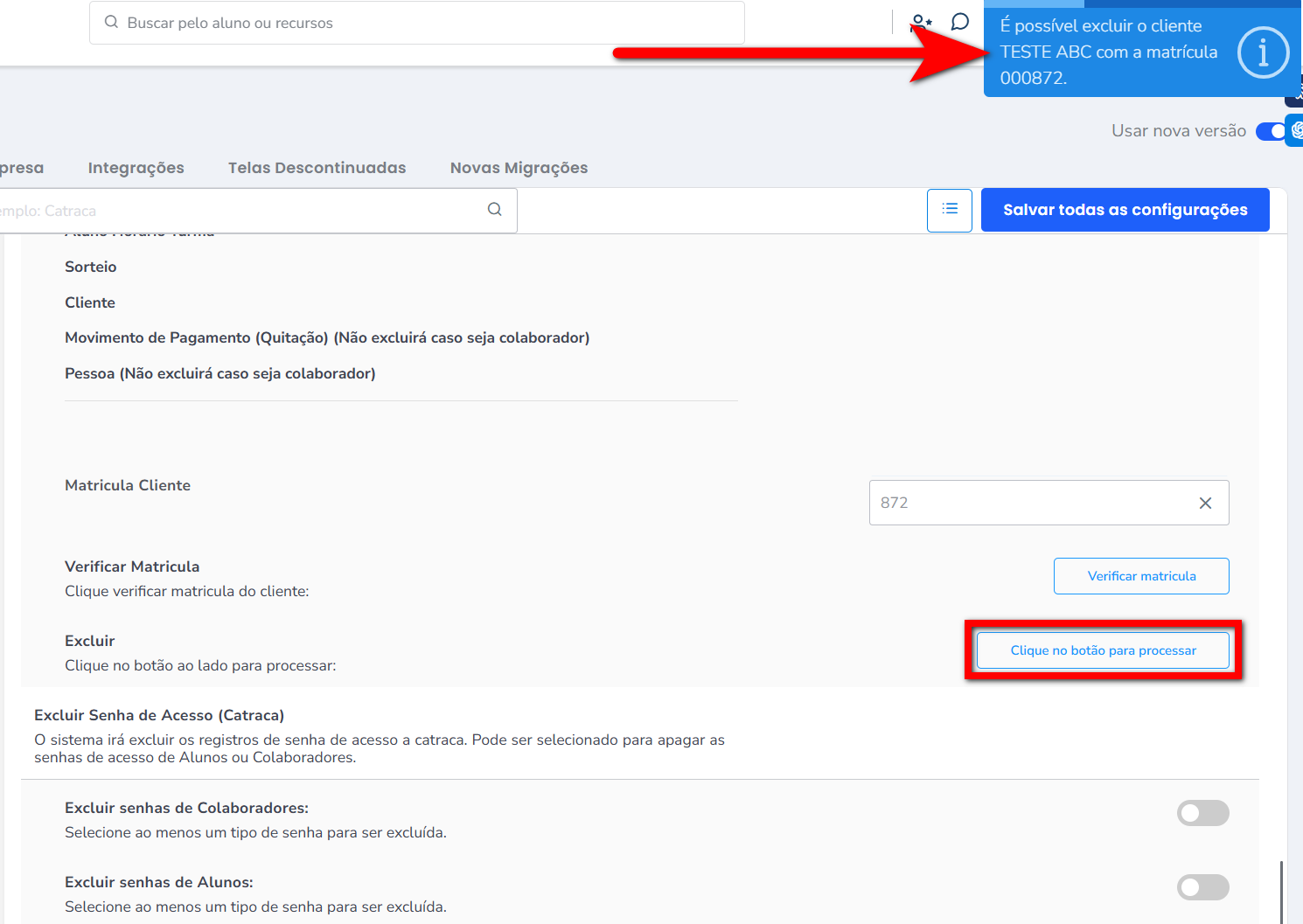
Task: Click the info icon in the blue notification
Action: [1262, 52]
